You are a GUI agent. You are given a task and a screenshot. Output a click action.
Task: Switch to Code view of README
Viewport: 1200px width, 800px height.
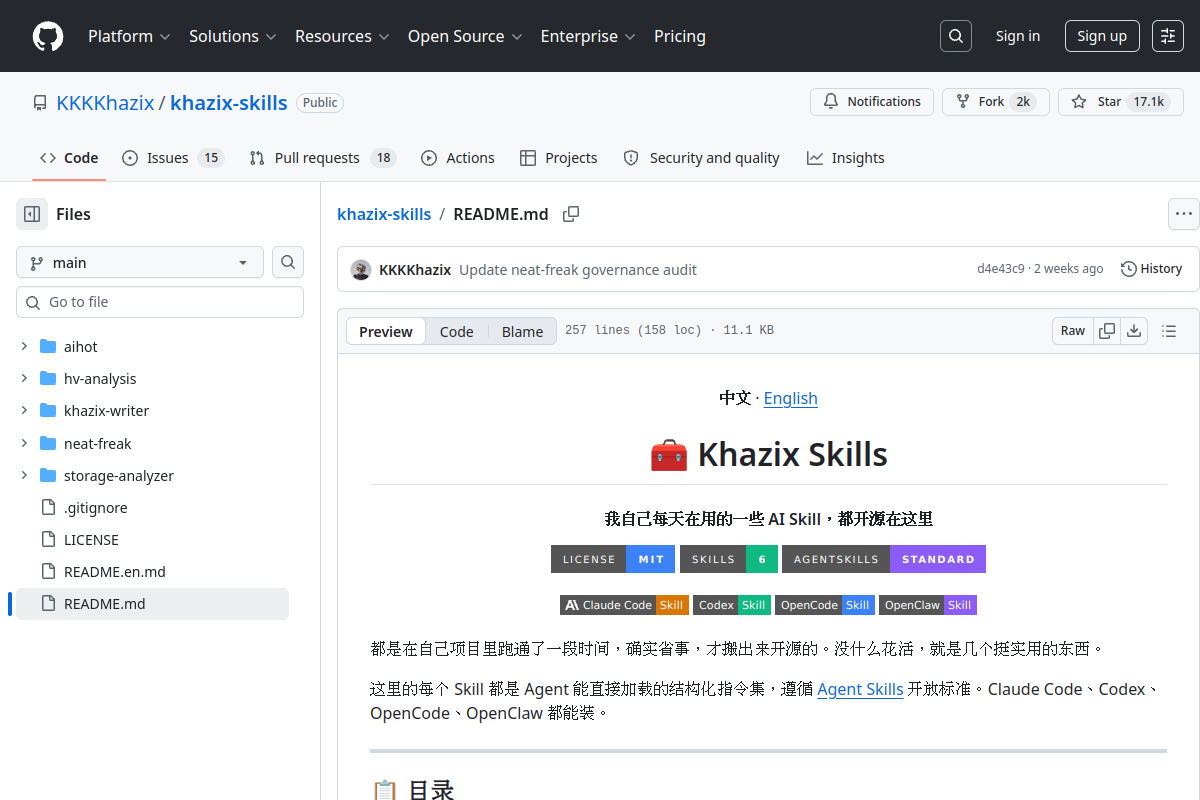pos(456,332)
